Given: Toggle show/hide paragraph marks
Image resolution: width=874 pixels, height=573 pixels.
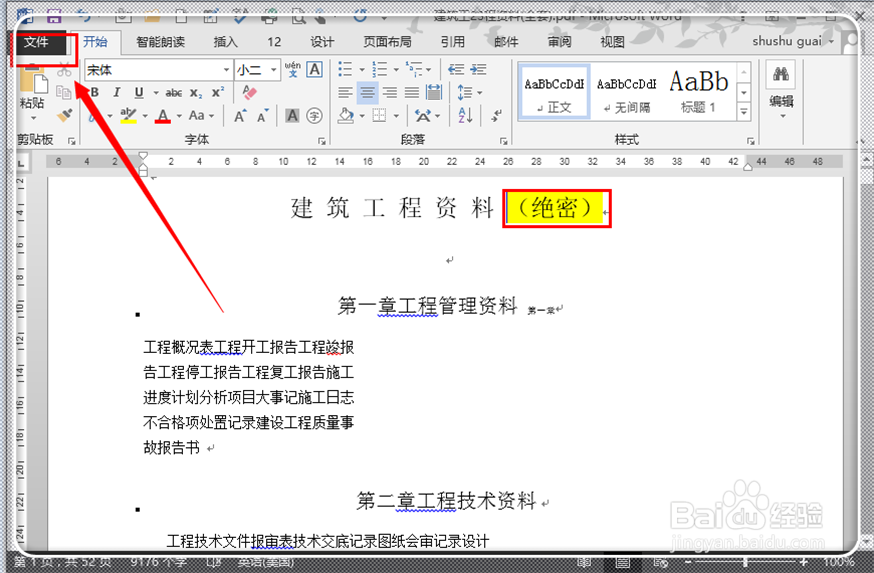Looking at the screenshot, I should click(497, 116).
